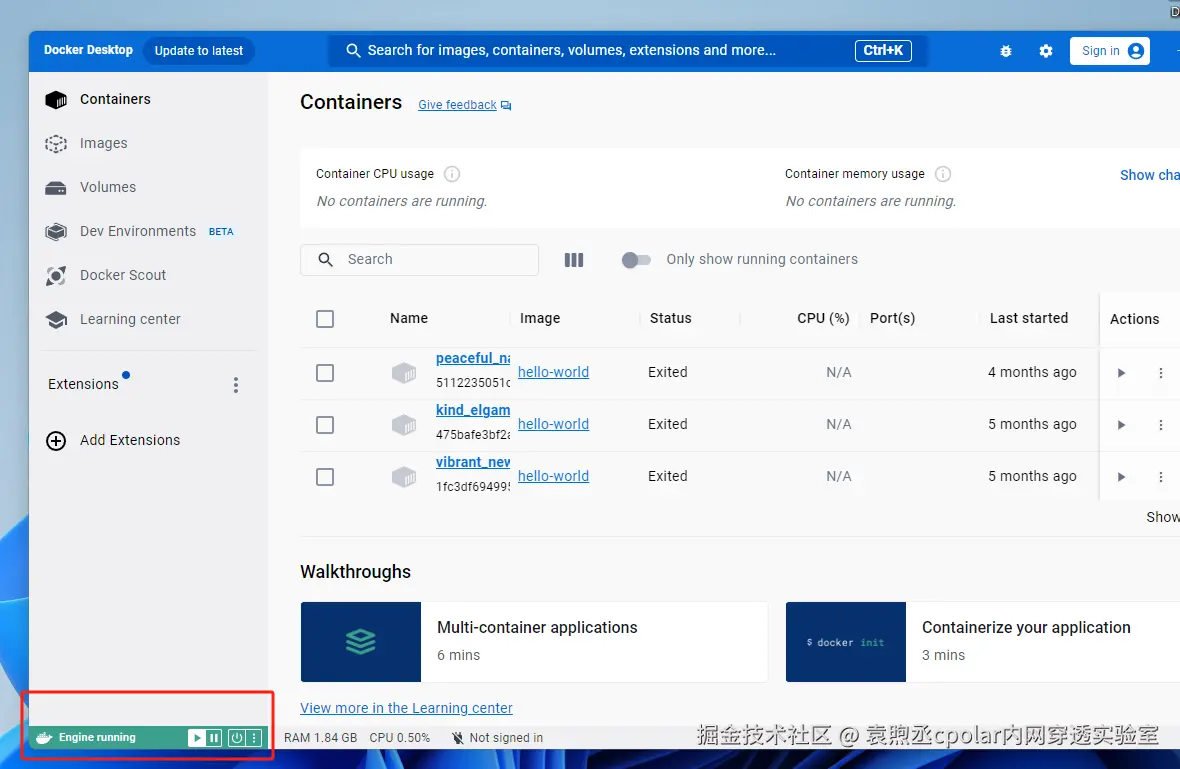Open hello-world image link in peaceful row
Screen dimensions: 1180x769
click(x=553, y=372)
